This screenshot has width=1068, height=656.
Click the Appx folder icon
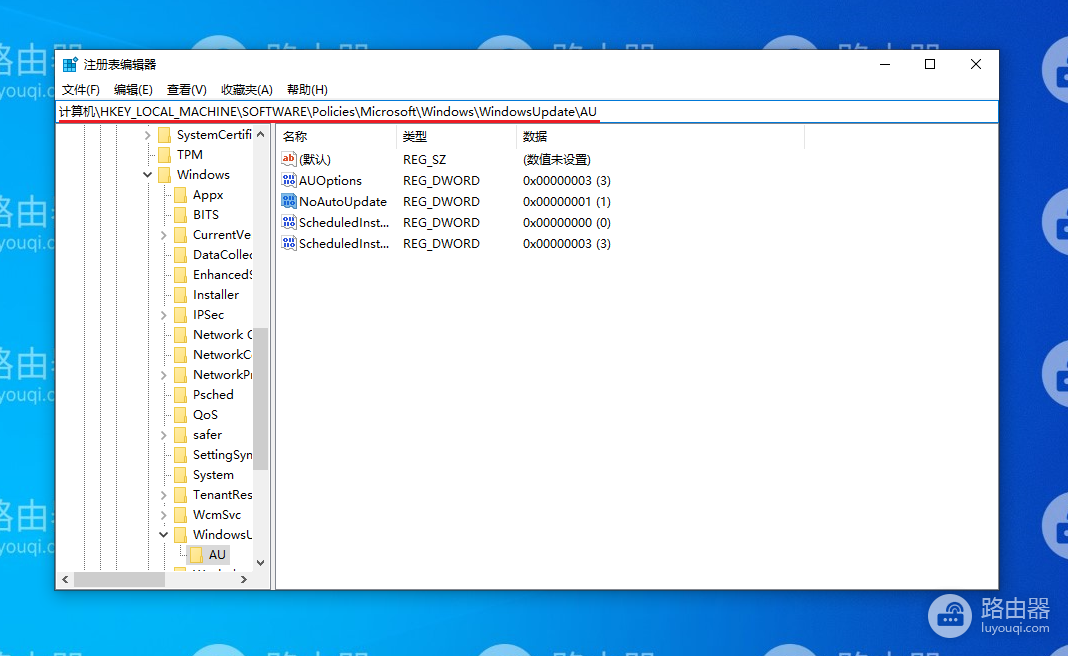click(180, 195)
